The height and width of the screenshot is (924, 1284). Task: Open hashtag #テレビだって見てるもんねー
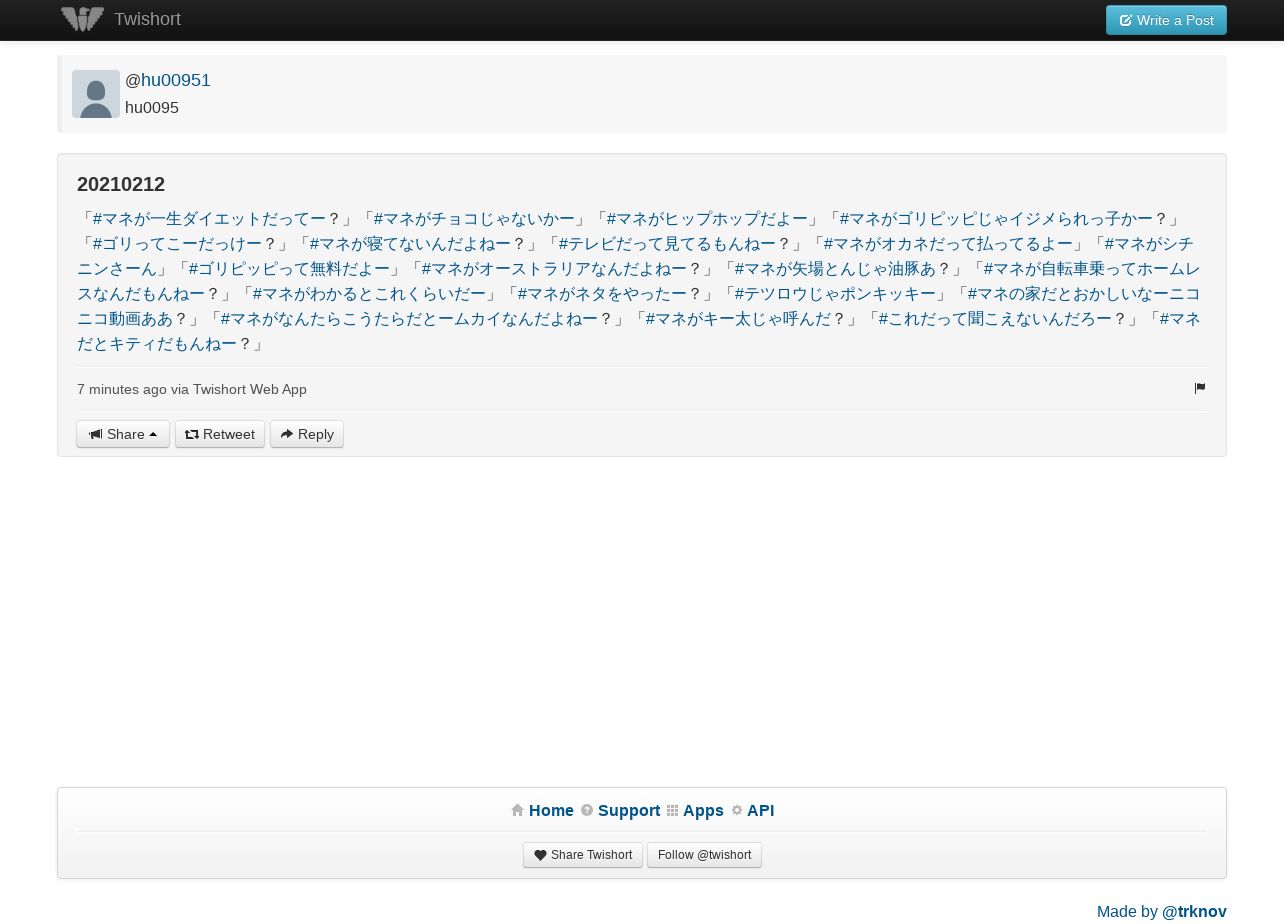[x=667, y=244]
